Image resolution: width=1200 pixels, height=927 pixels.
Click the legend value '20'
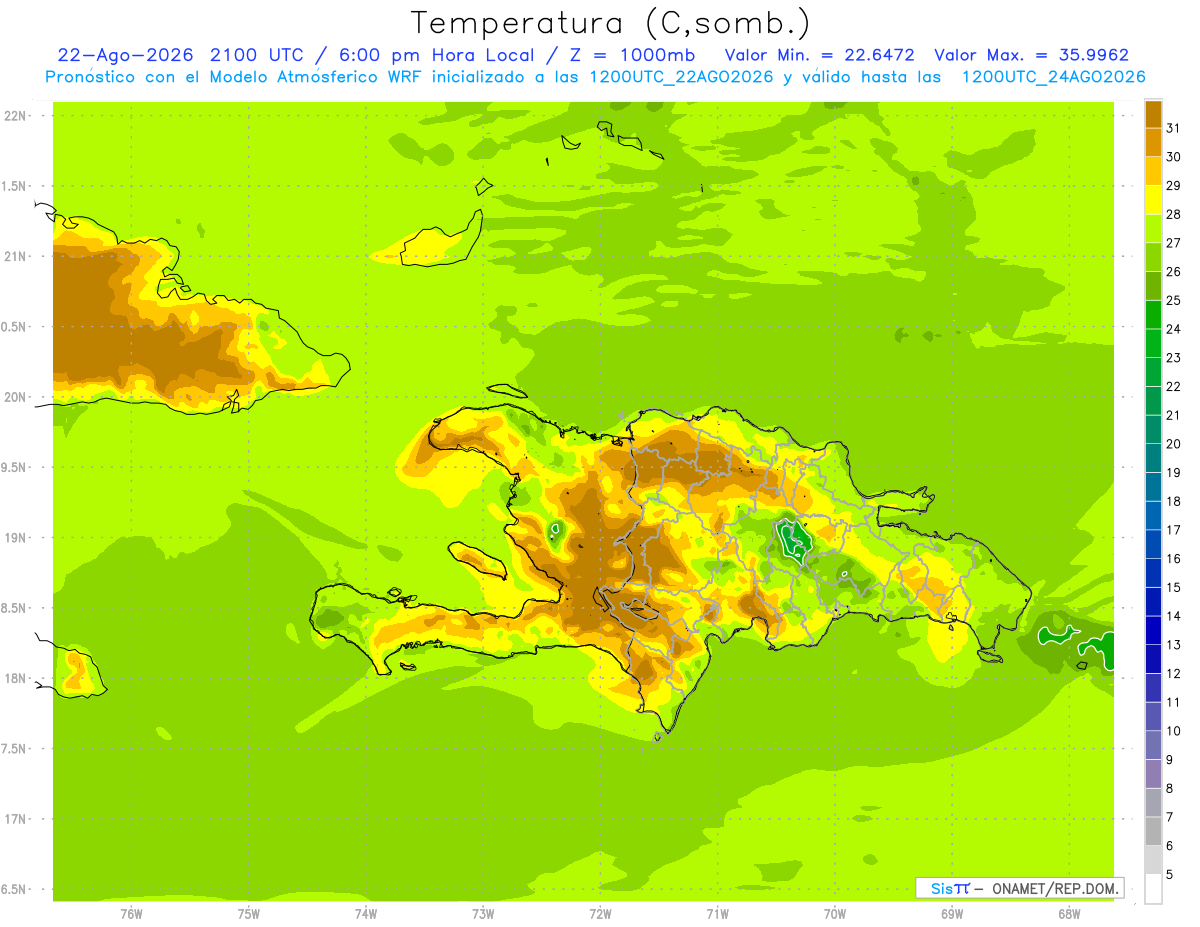coord(1174,443)
